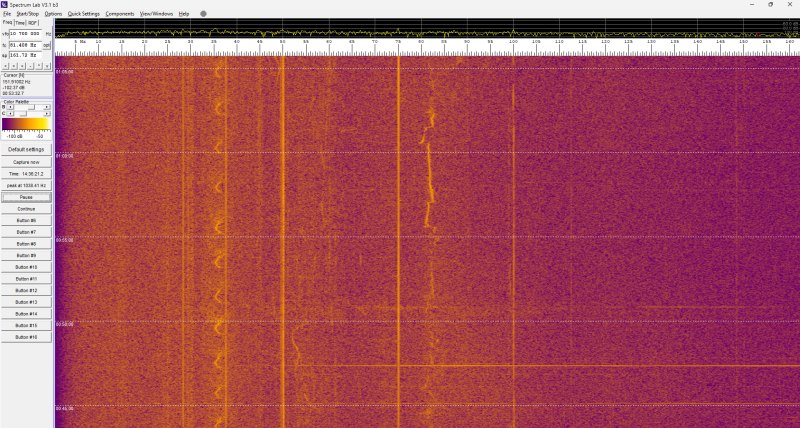This screenshot has height=428, width=800.
Task: Switch to the RDF tab
Action: tap(33, 23)
